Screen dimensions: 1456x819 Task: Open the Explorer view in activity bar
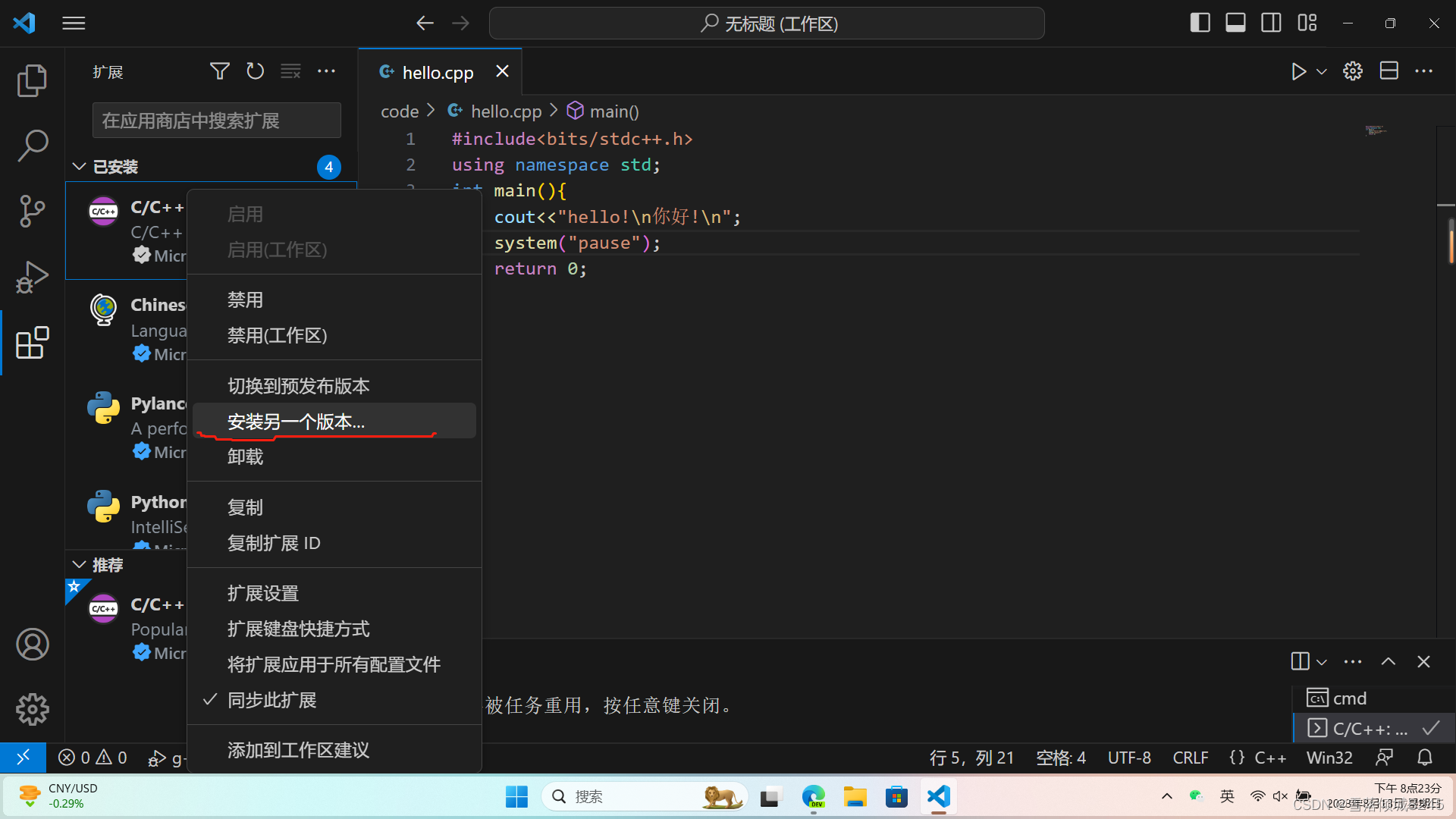point(32,80)
